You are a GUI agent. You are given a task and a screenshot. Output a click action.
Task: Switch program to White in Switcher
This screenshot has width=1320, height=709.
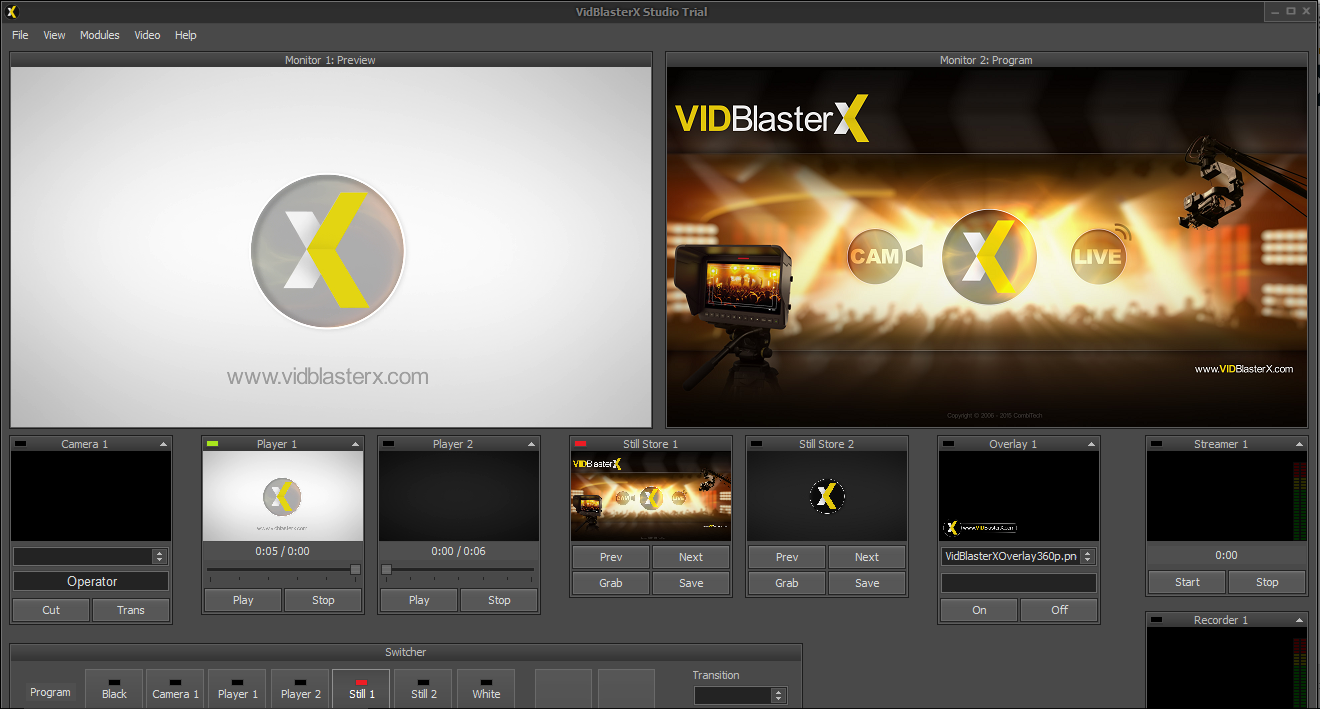point(486,689)
